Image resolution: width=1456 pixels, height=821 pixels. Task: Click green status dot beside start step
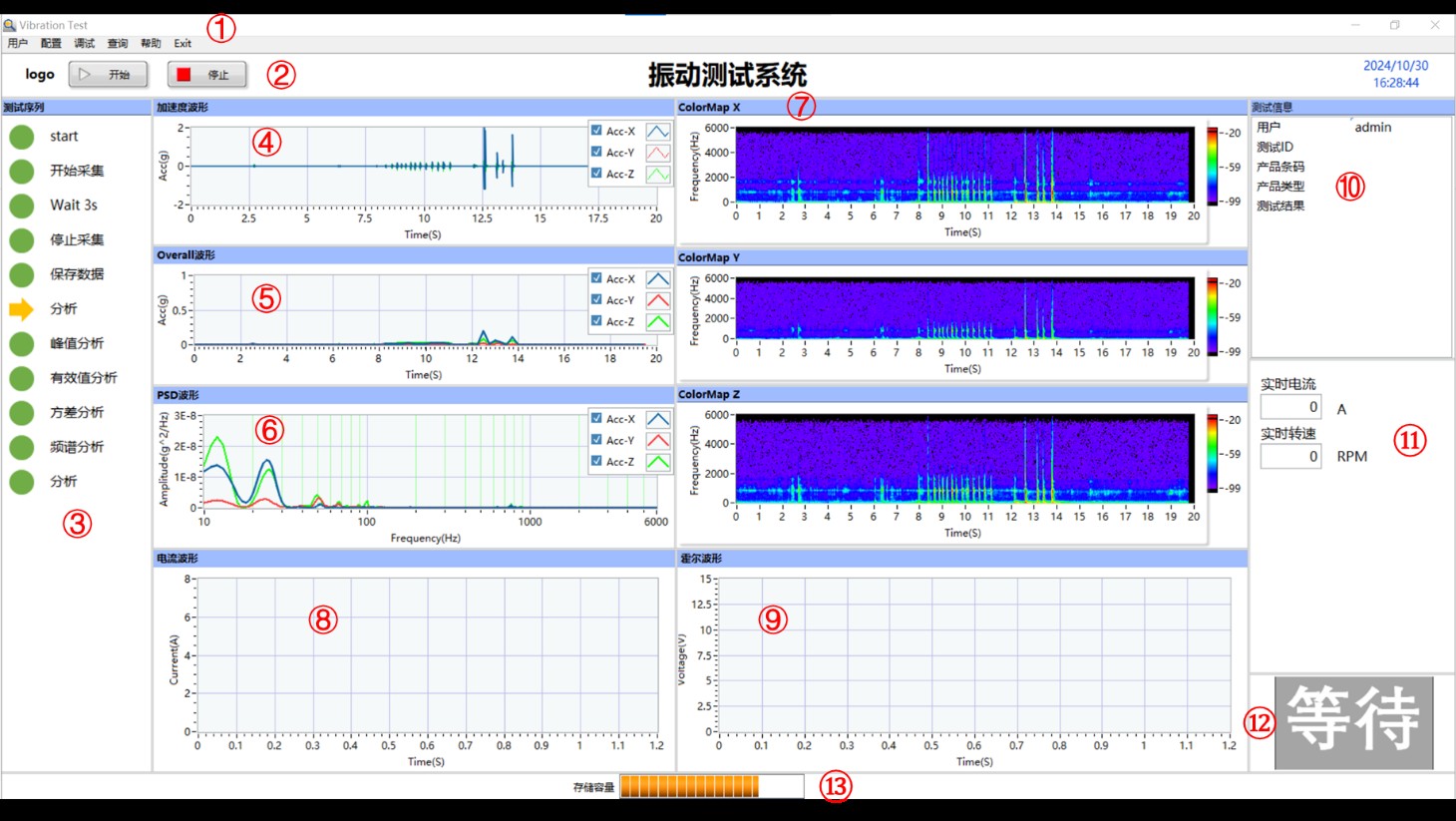[x=22, y=137]
